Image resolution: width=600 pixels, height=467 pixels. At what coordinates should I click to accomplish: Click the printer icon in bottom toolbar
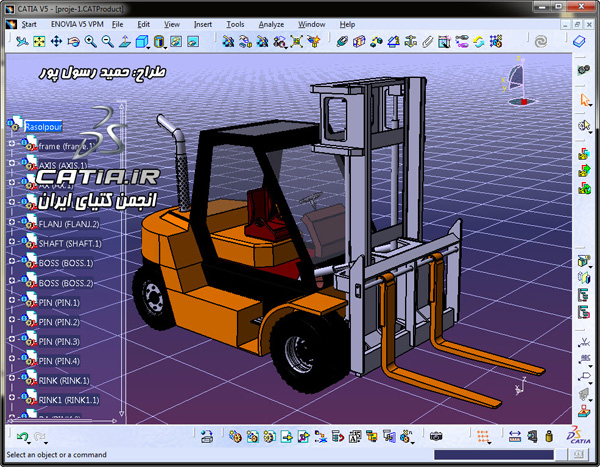(207, 436)
